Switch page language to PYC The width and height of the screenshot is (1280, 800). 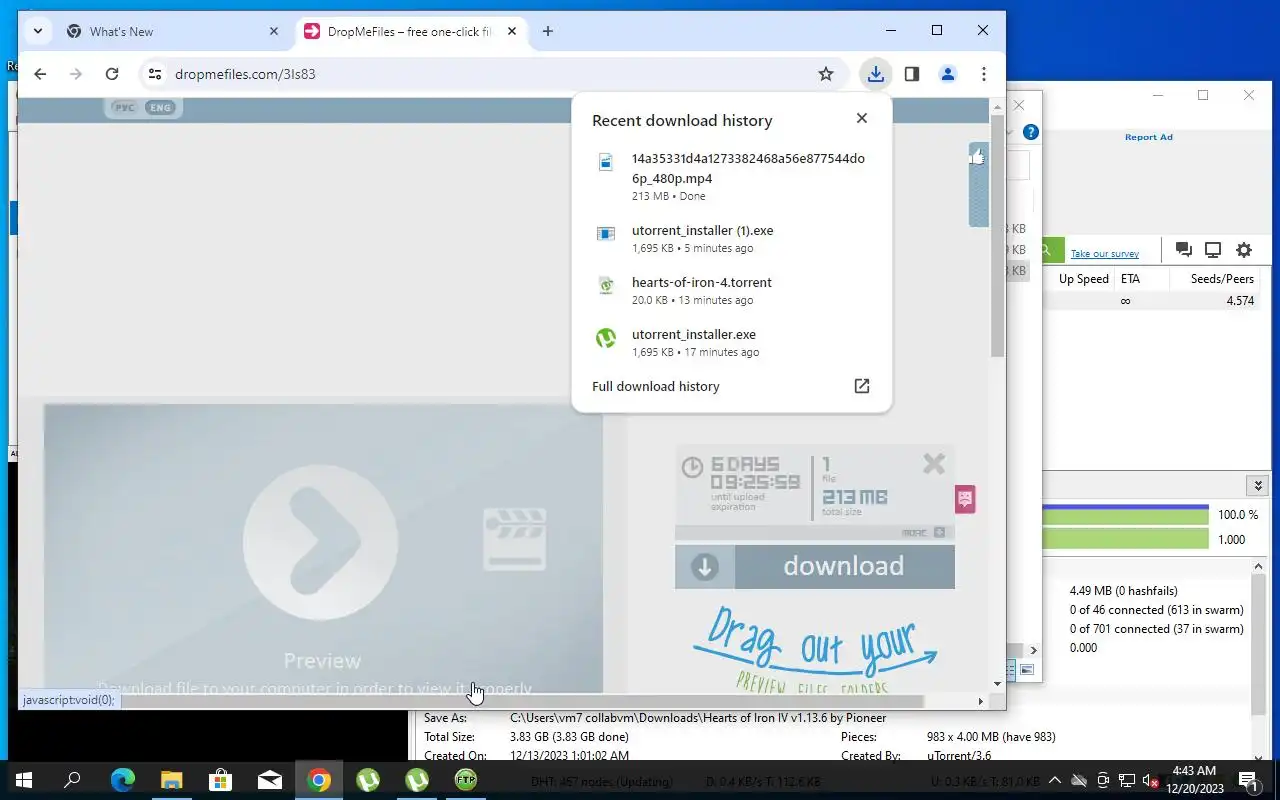tap(124, 107)
